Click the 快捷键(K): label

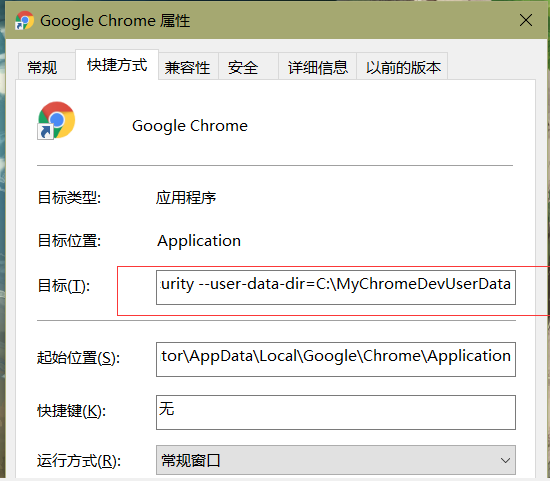72,411
